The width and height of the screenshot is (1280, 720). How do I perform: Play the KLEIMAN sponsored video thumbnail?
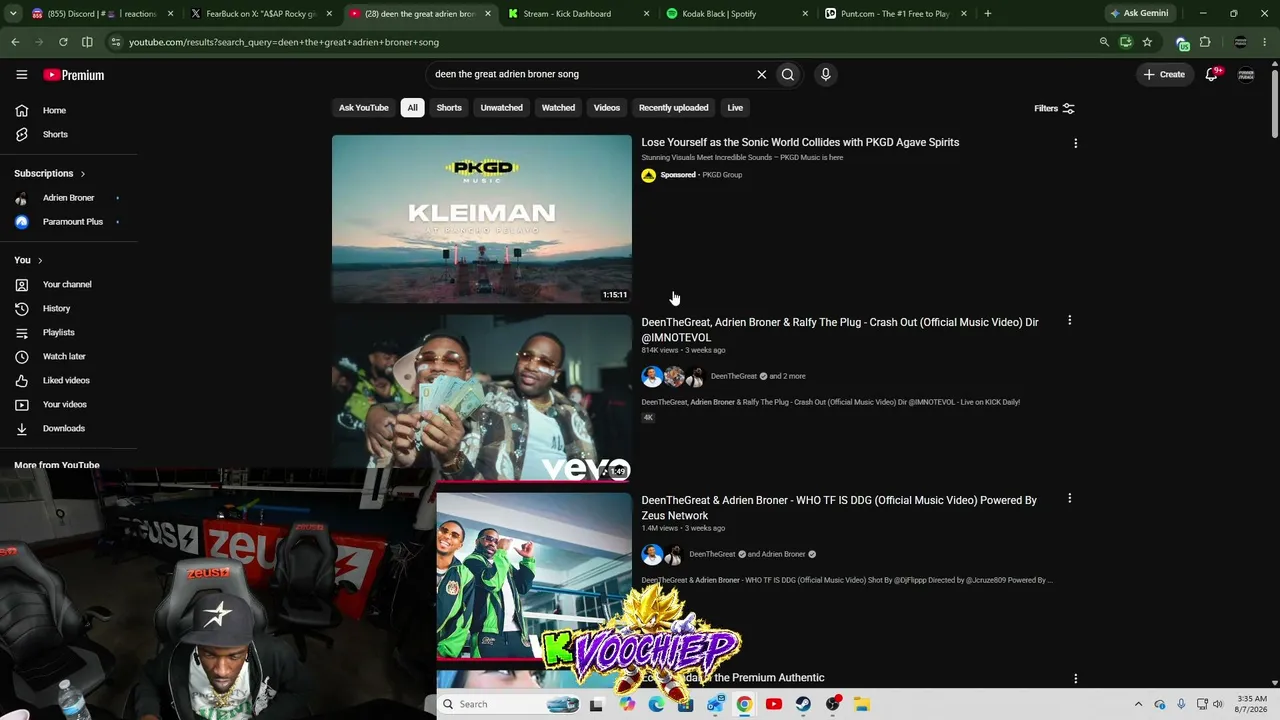click(482, 219)
